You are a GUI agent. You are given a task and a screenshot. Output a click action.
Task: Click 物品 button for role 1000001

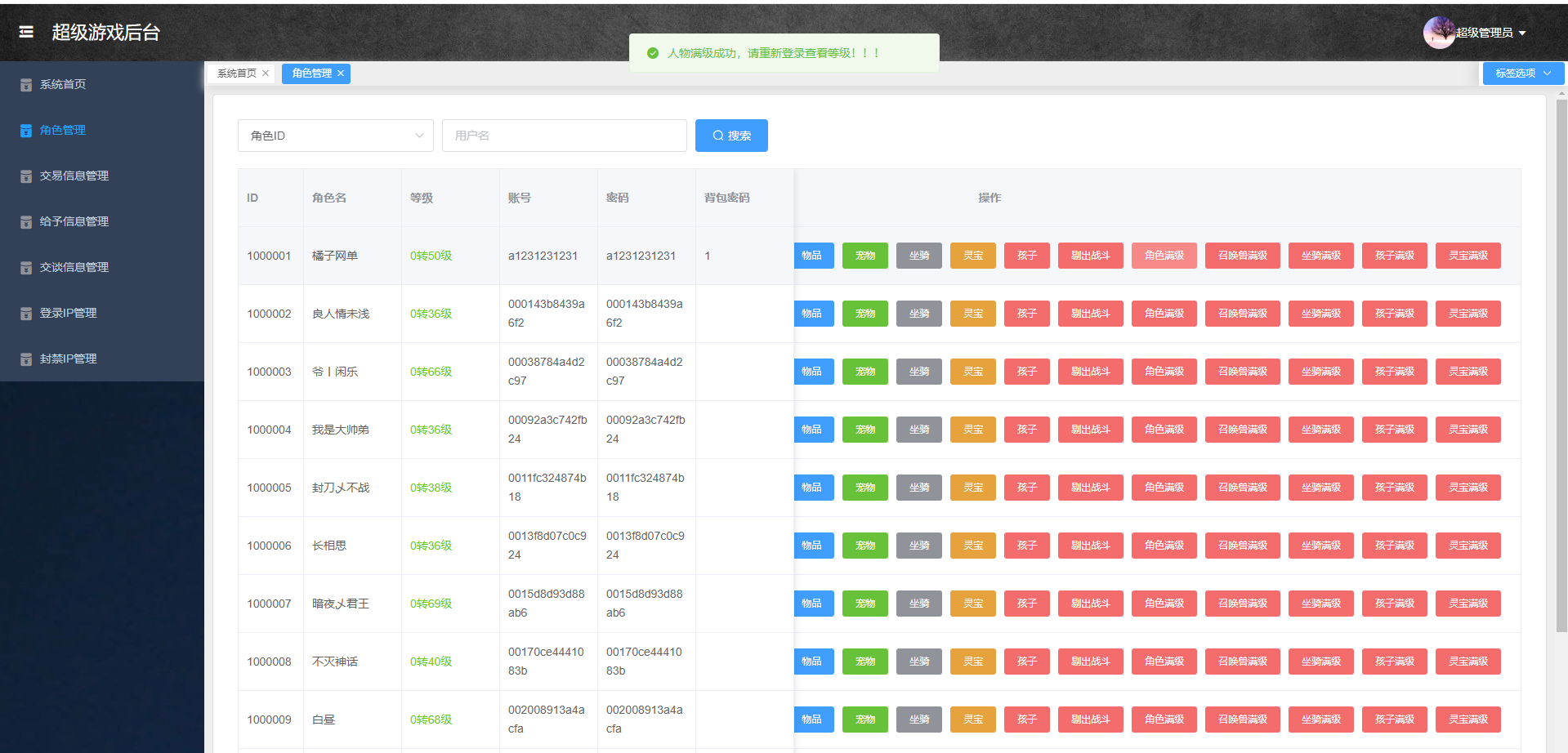click(x=812, y=256)
